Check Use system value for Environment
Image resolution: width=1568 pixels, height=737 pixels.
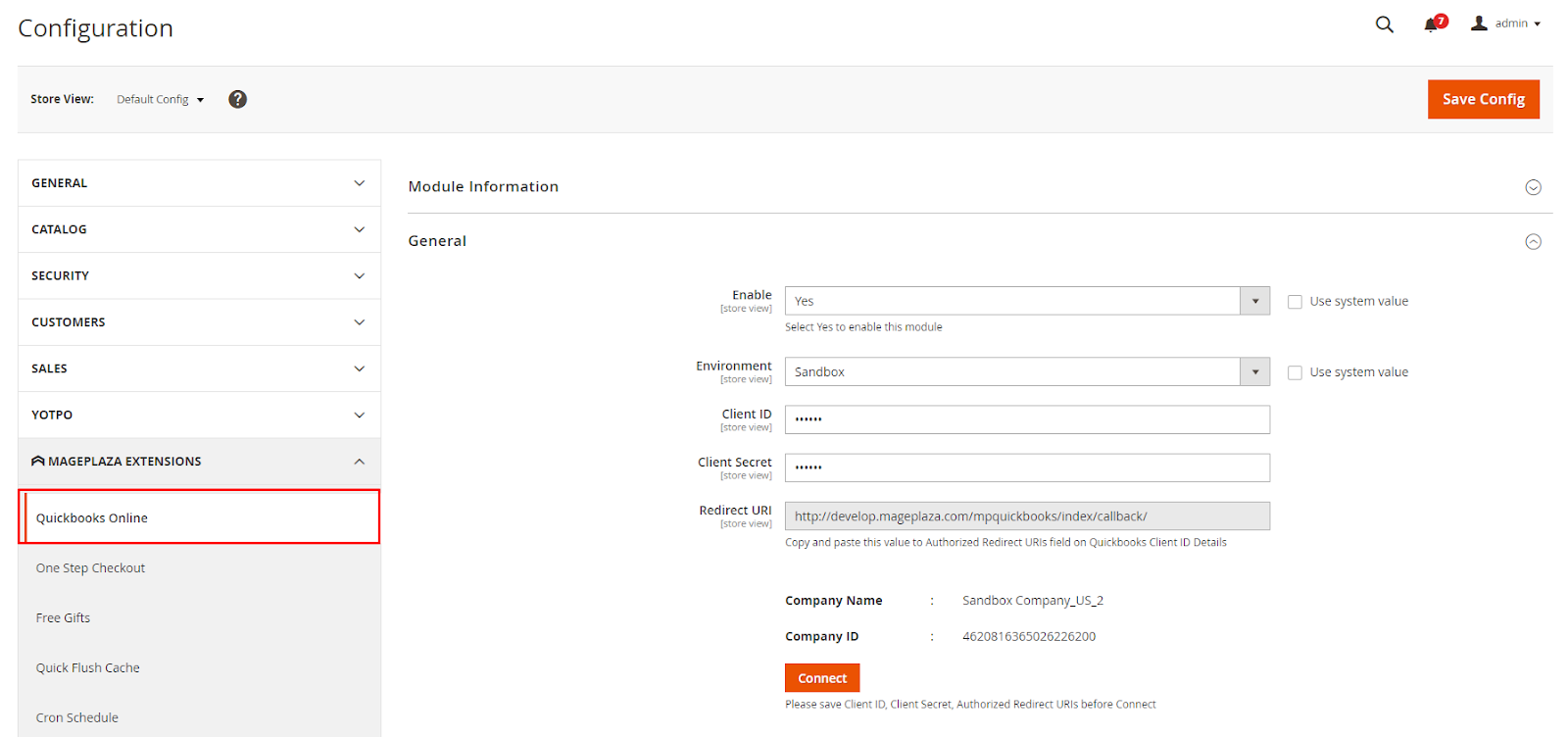click(1295, 372)
